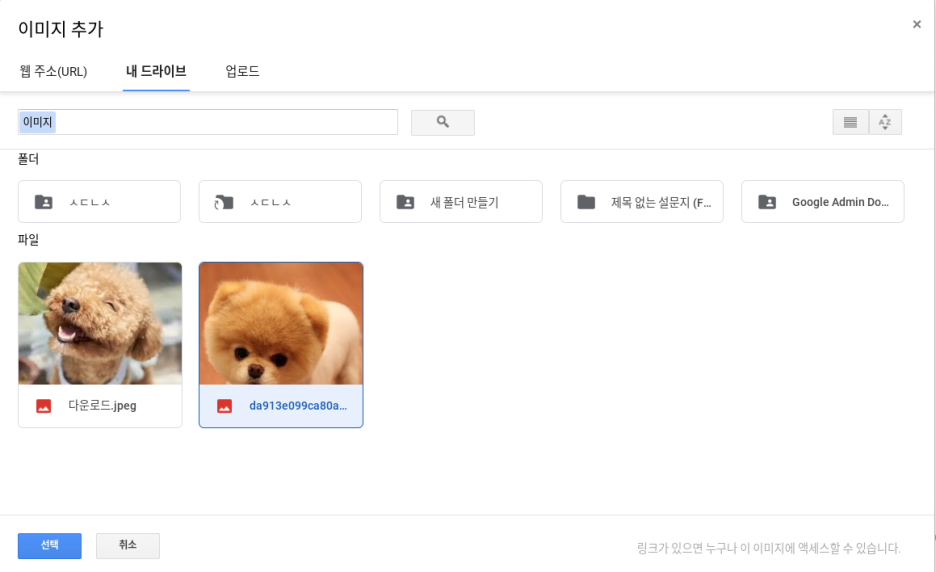Click the 파일 section heading
The height and width of the screenshot is (572, 936).
click(28, 240)
